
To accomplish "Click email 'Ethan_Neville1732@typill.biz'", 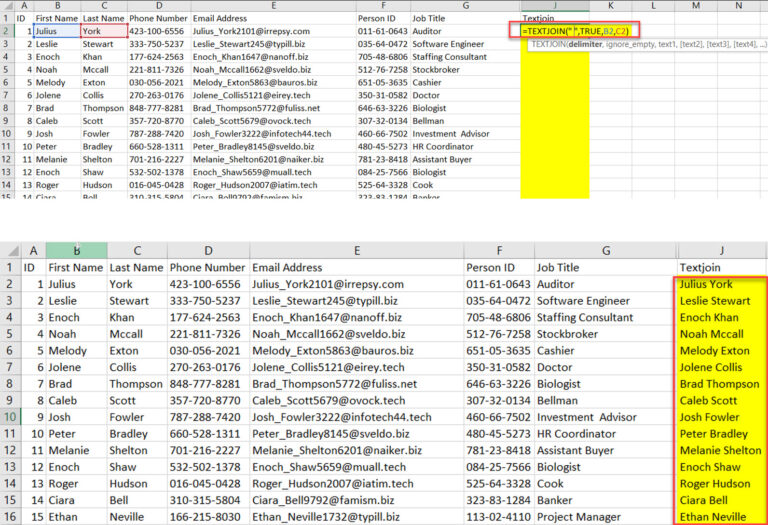I will [x=357, y=517].
